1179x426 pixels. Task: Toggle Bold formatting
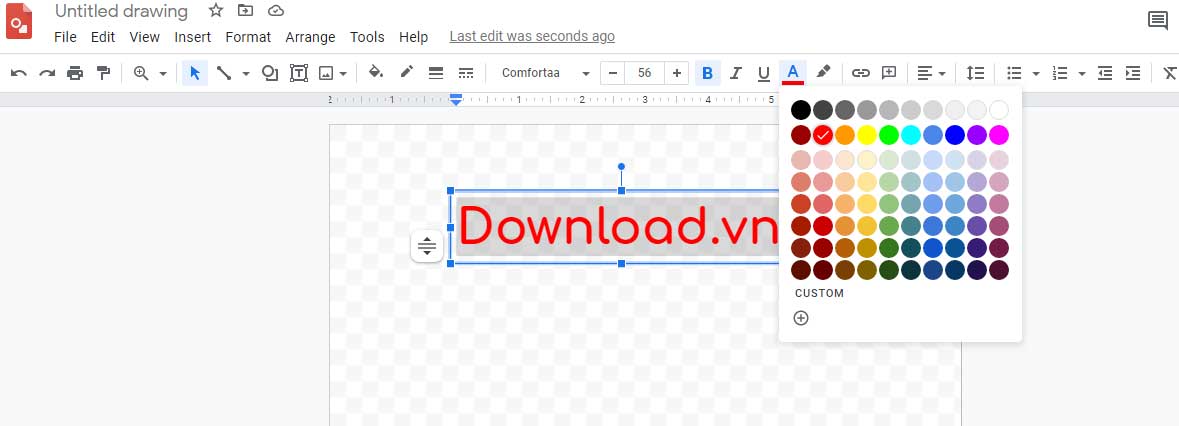click(707, 73)
